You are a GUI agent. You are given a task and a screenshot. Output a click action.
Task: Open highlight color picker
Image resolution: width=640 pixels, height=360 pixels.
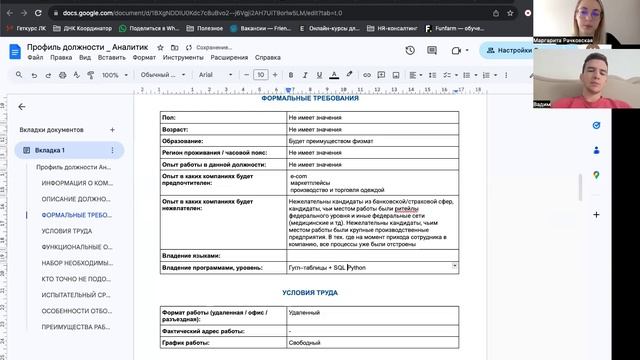click(349, 75)
